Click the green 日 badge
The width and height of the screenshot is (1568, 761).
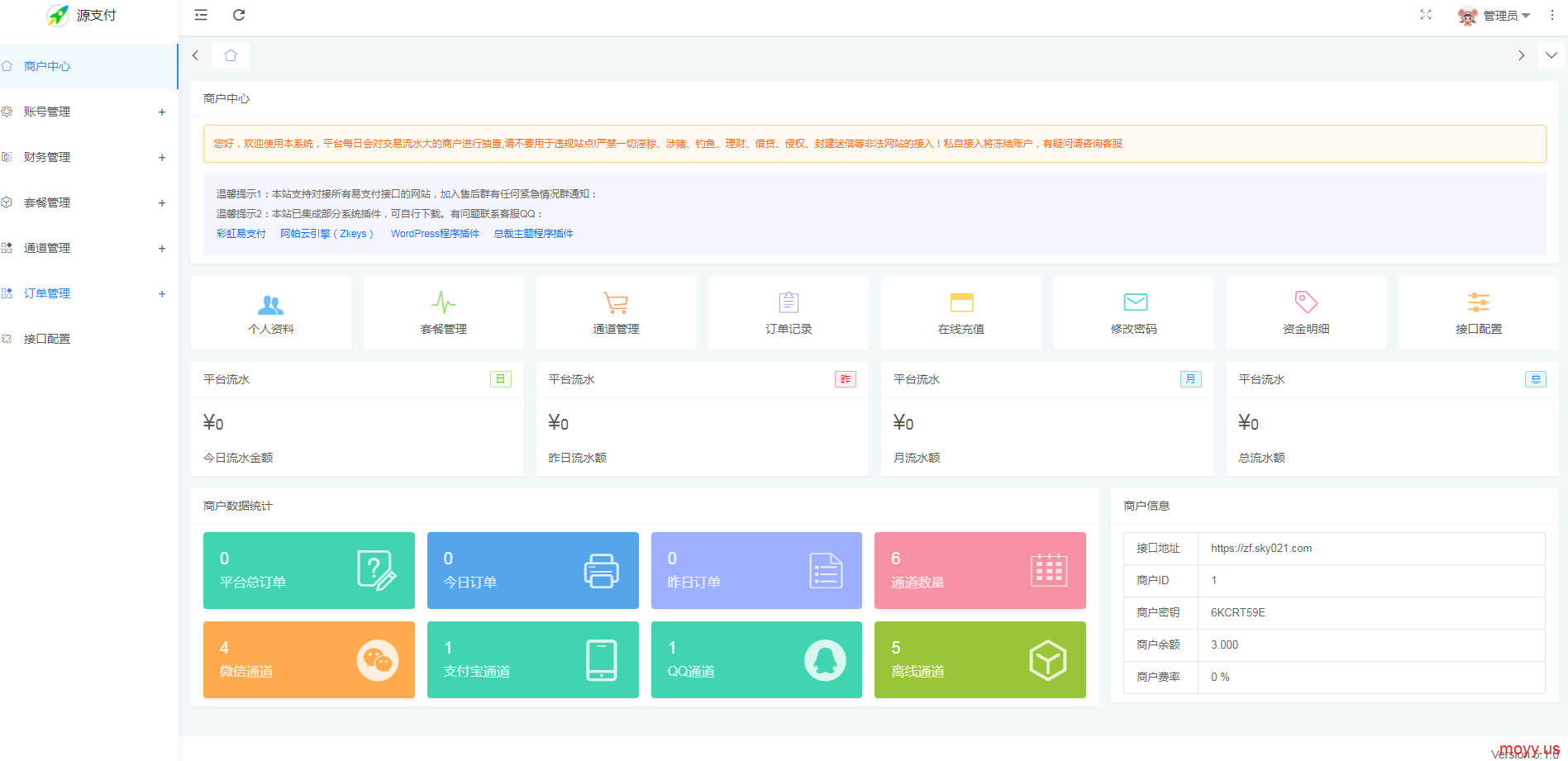(x=501, y=379)
